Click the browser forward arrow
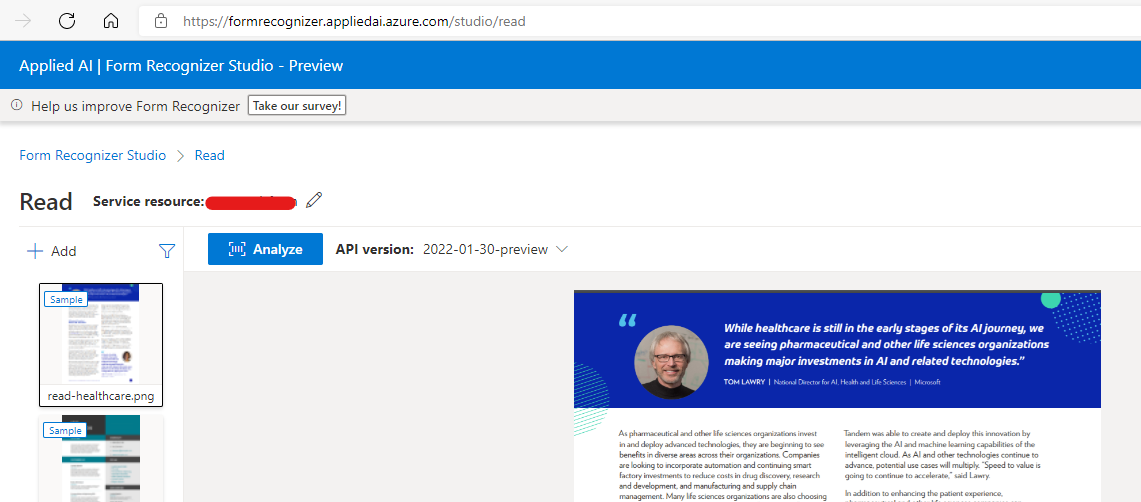Viewport: 1141px width, 502px height. pos(23,21)
